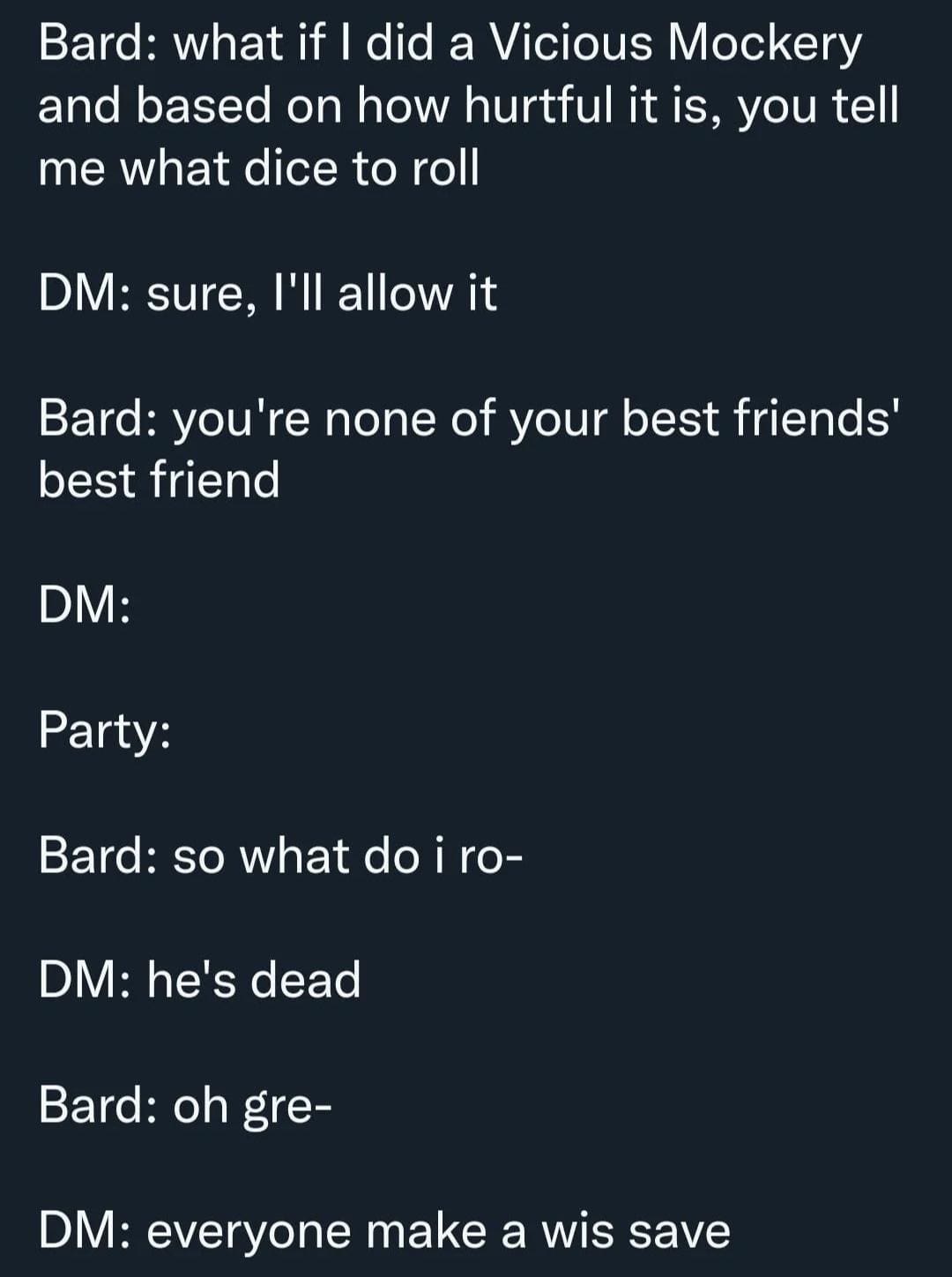Select the line "DM: sure, I'll allow it"
Screen dimensions: 952x1277
tap(268, 293)
